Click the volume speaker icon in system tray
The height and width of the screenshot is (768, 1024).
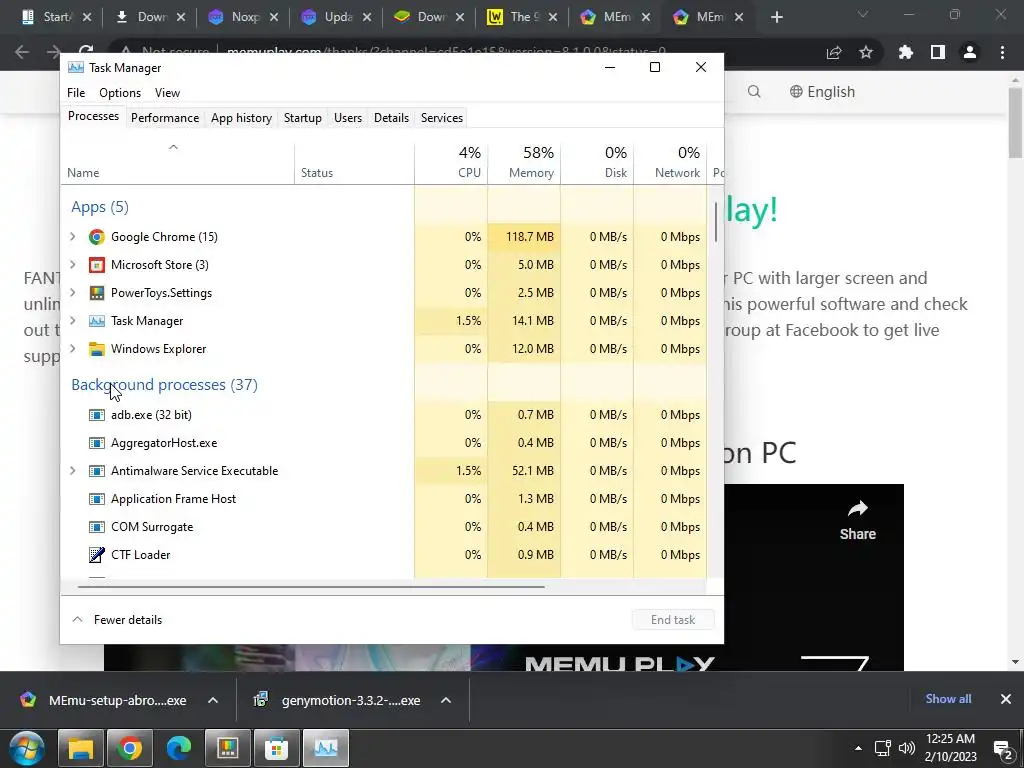coord(906,748)
